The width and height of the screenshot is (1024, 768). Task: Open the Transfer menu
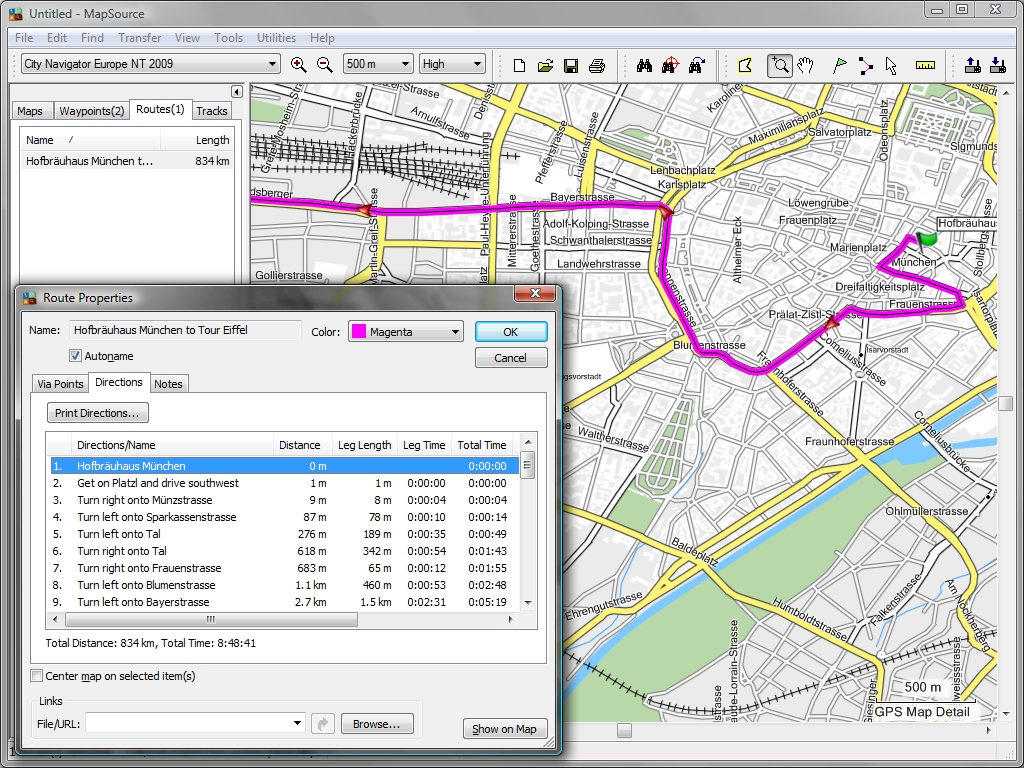tap(139, 38)
